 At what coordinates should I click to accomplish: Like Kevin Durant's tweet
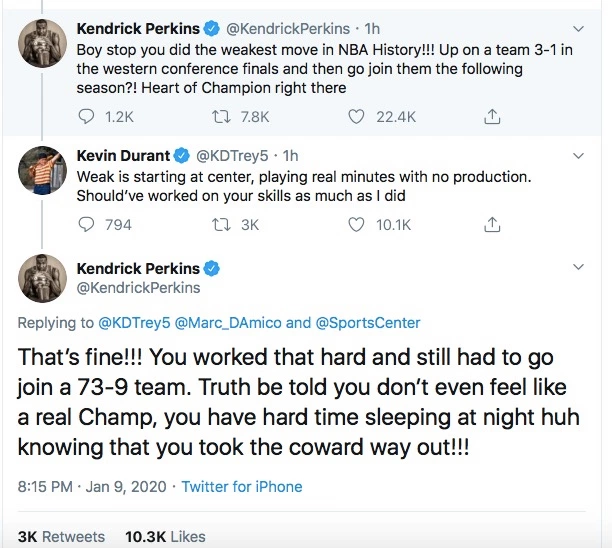point(355,225)
